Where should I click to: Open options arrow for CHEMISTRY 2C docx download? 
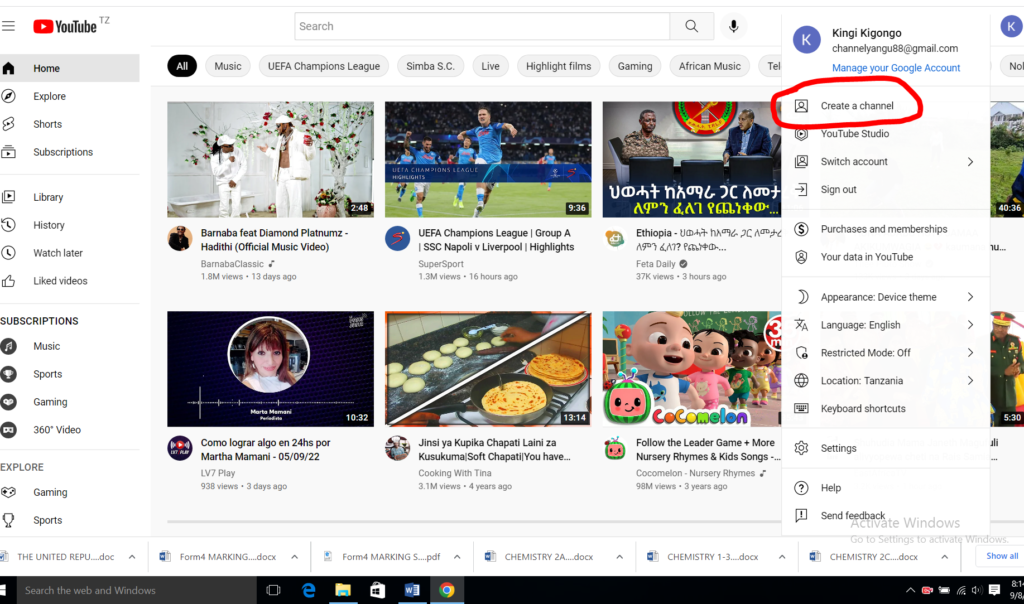(944, 557)
